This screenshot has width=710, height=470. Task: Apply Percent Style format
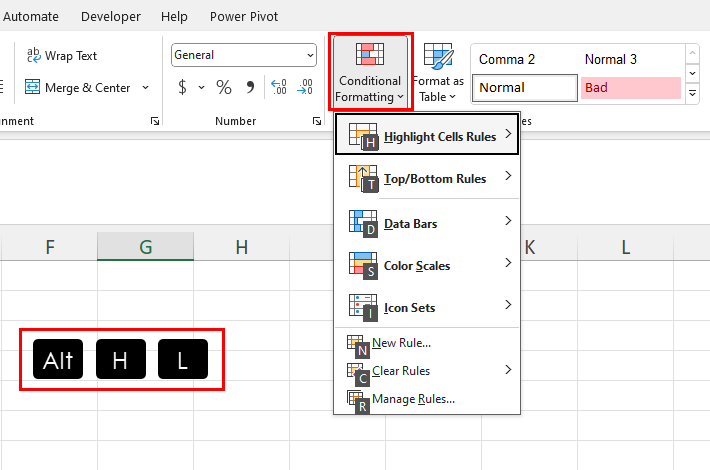point(224,87)
